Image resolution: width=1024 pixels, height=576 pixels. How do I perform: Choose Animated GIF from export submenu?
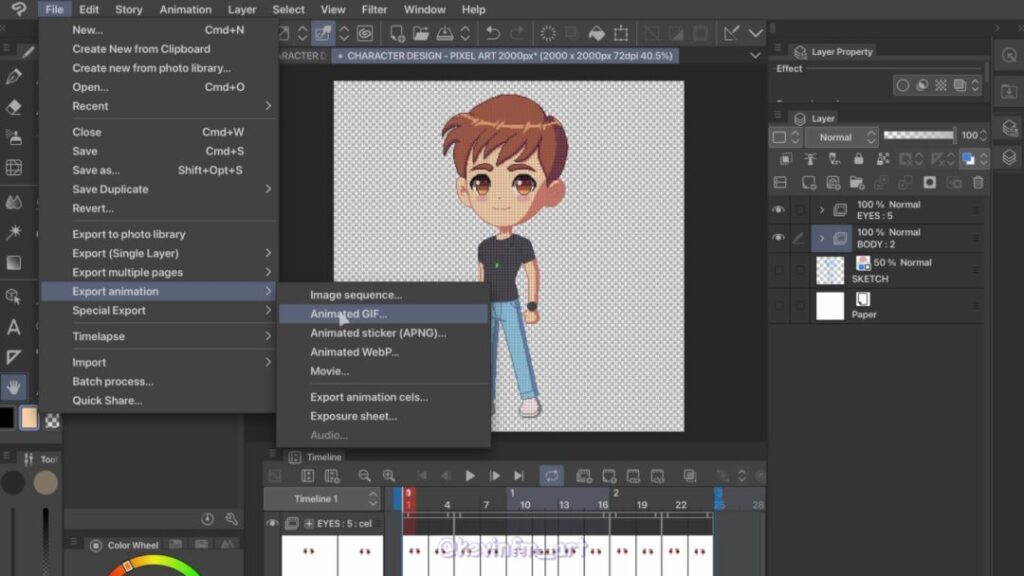pos(348,314)
